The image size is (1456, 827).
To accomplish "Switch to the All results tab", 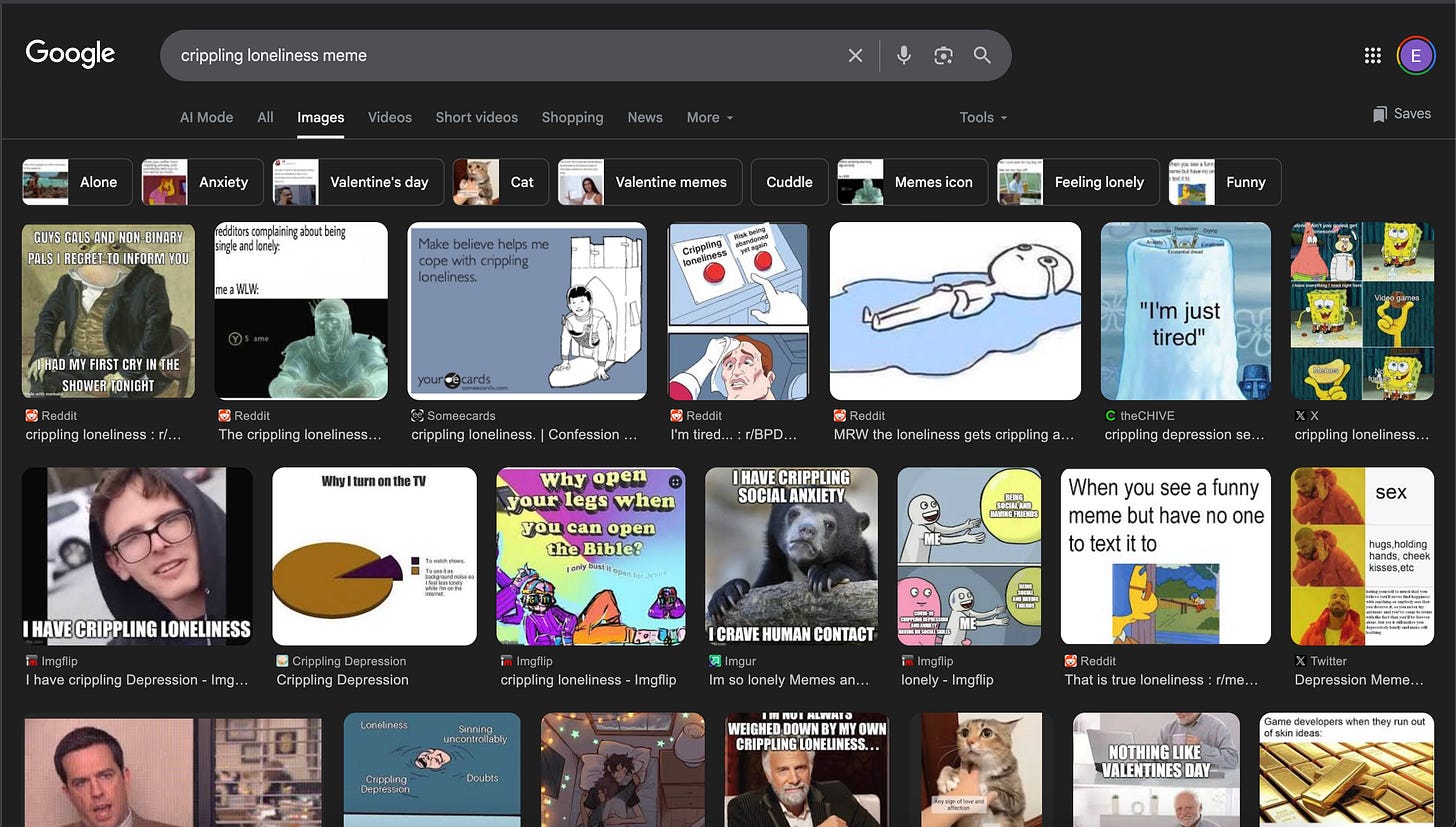I will [x=265, y=117].
